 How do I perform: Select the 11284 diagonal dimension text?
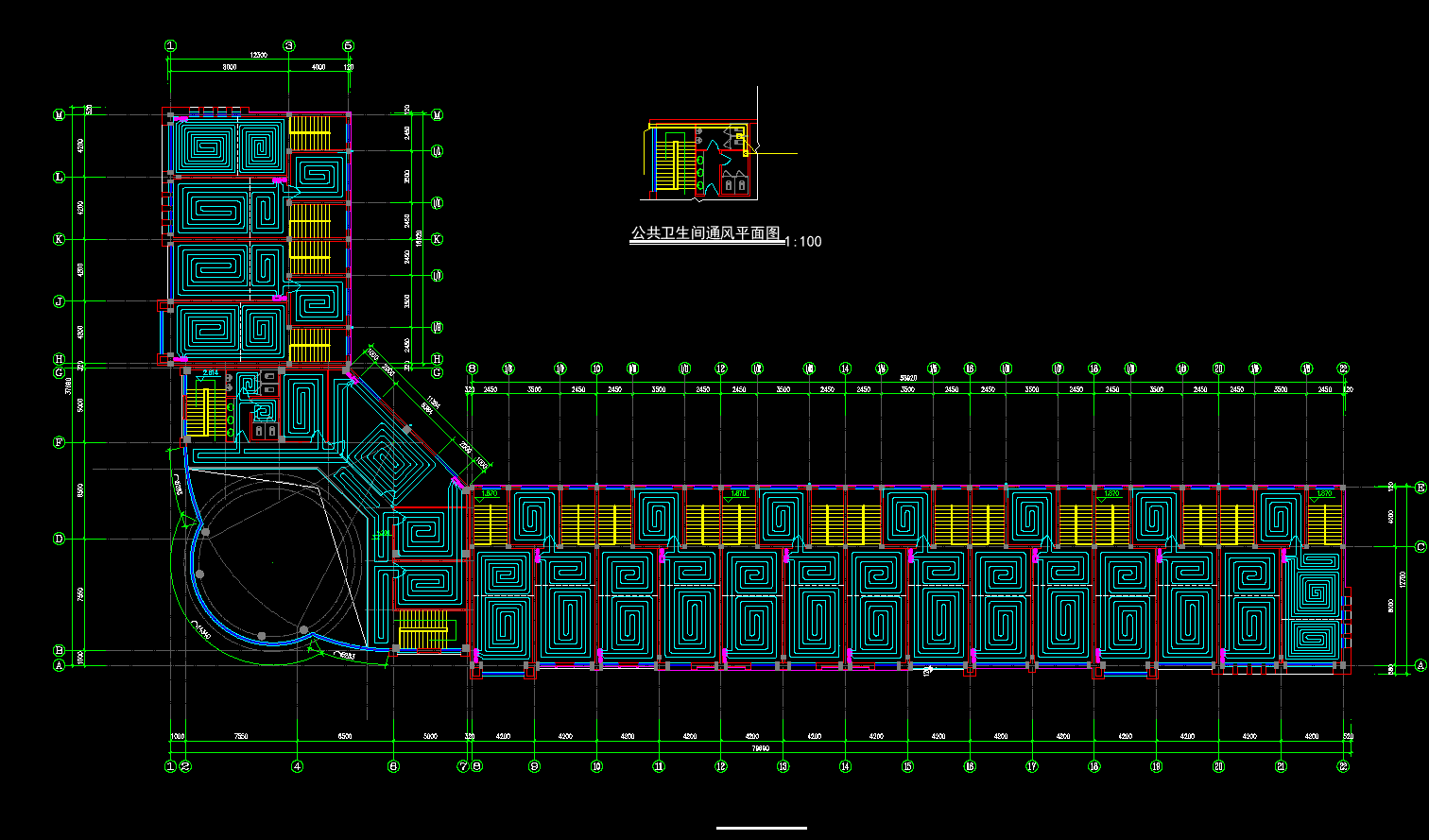tap(433, 403)
